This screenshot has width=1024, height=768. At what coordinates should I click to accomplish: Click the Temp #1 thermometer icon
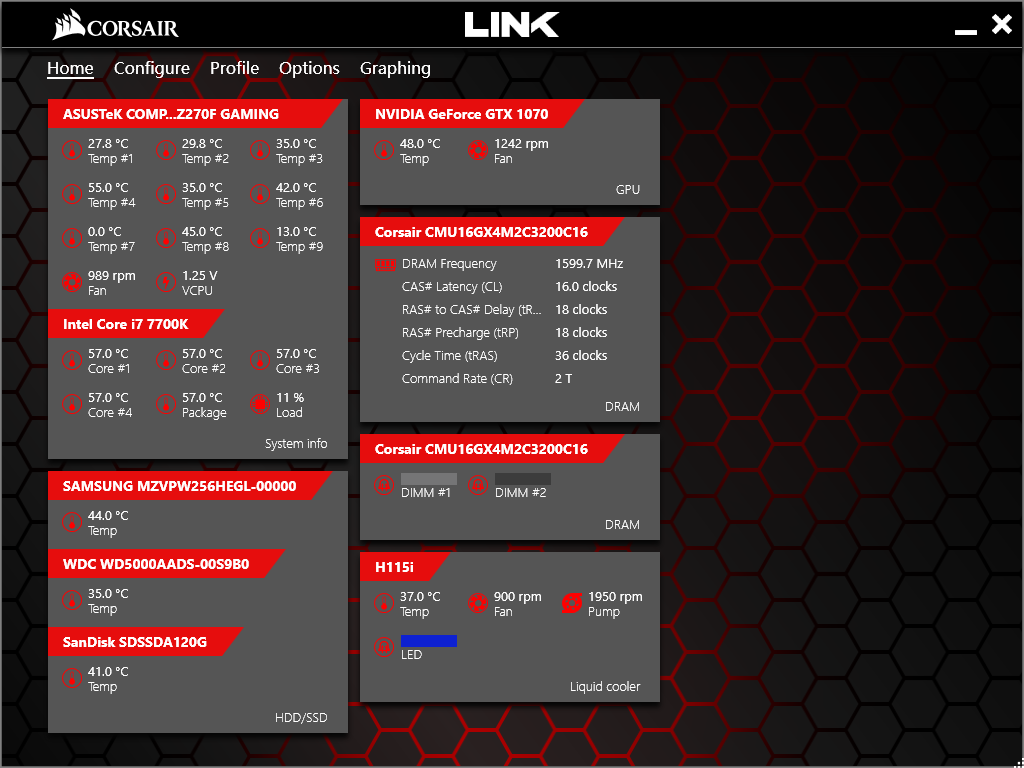pyautogui.click(x=71, y=151)
